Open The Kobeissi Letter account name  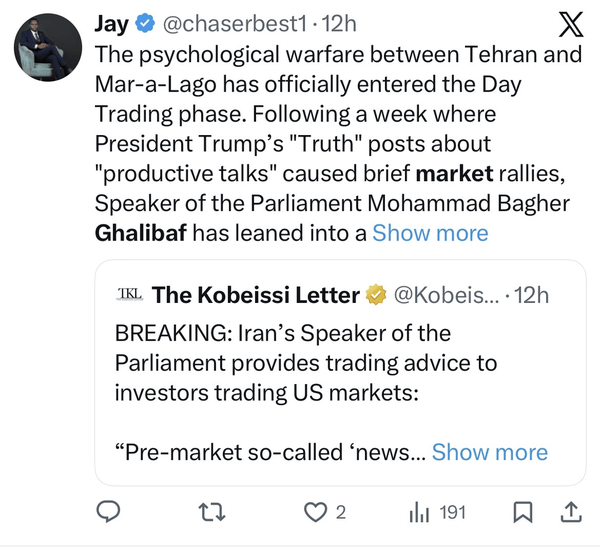click(x=256, y=295)
